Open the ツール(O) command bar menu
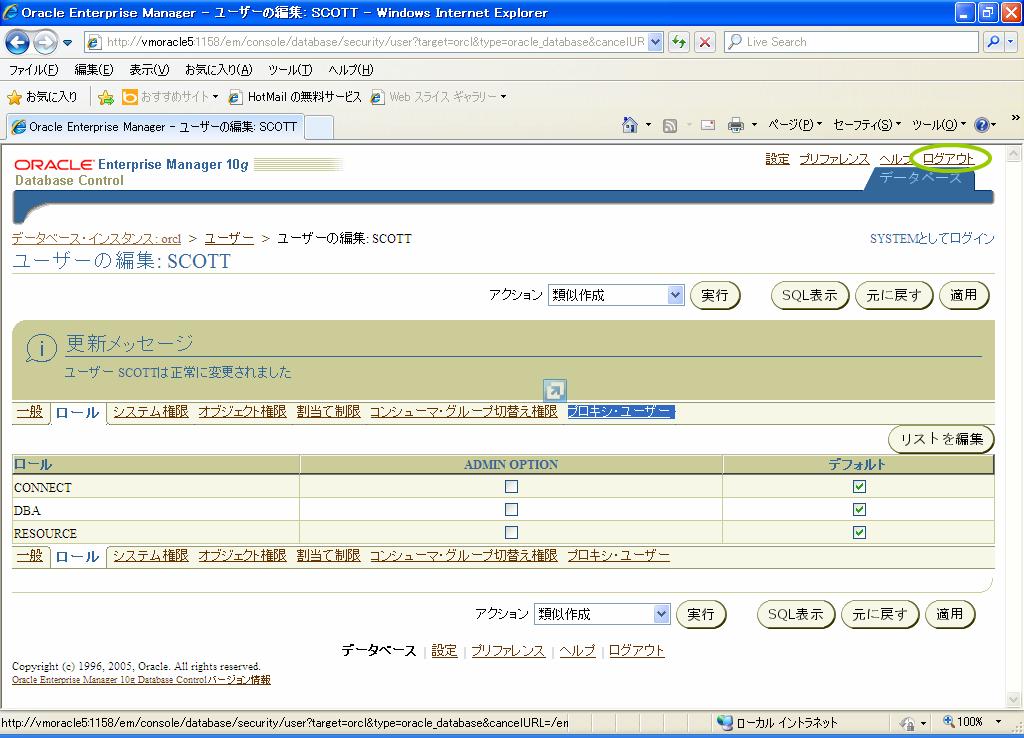This screenshot has height=738, width=1024. point(938,125)
